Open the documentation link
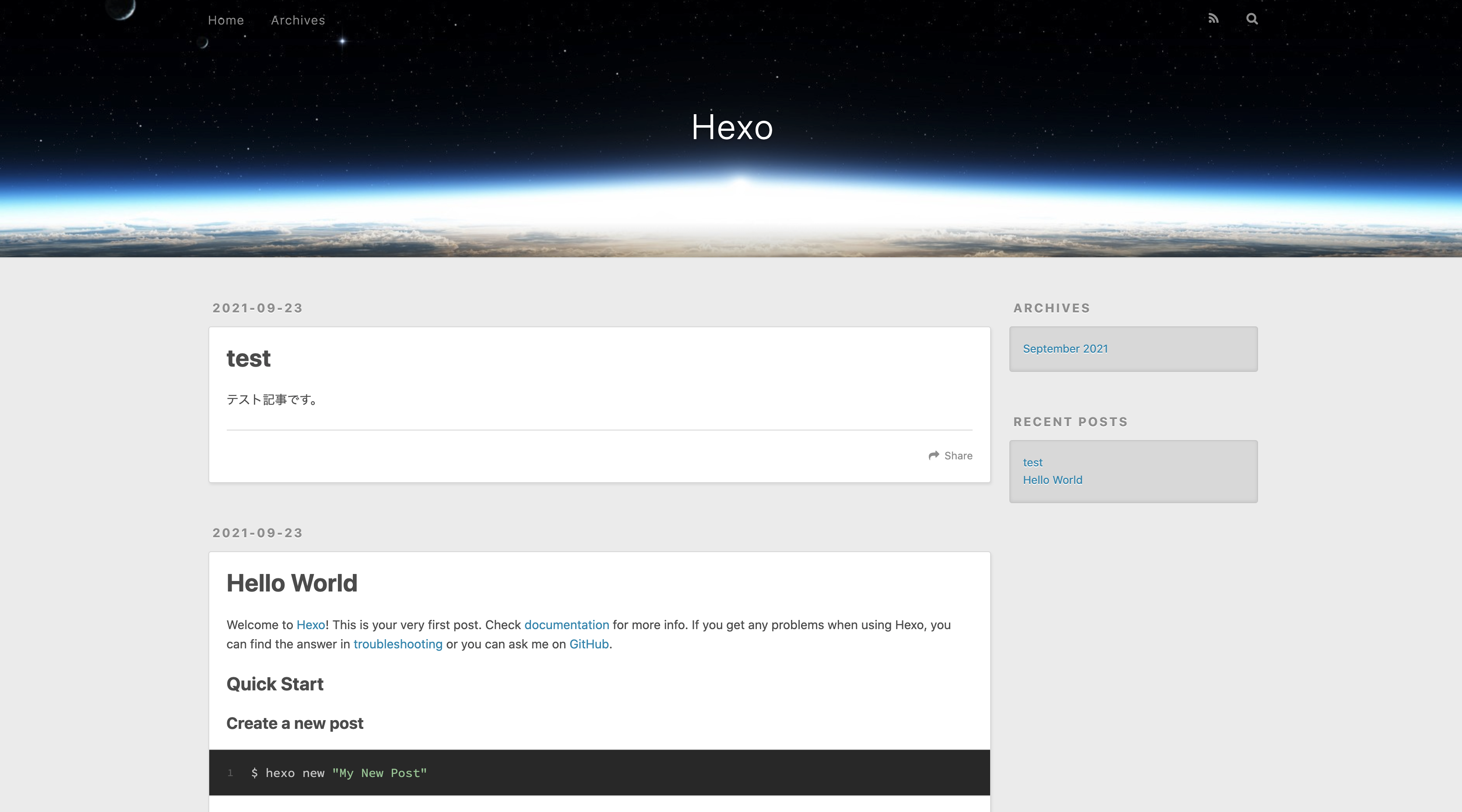The height and width of the screenshot is (812, 1462). click(566, 625)
